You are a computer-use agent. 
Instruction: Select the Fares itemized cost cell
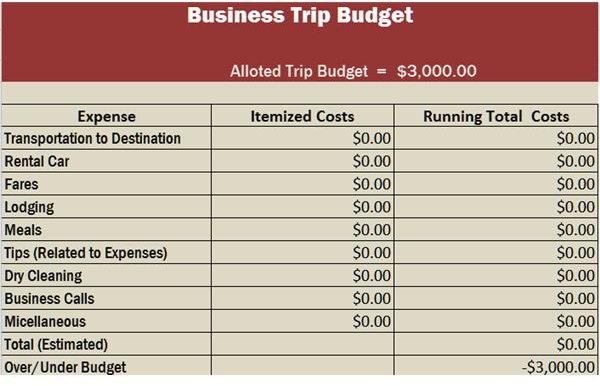tap(302, 184)
